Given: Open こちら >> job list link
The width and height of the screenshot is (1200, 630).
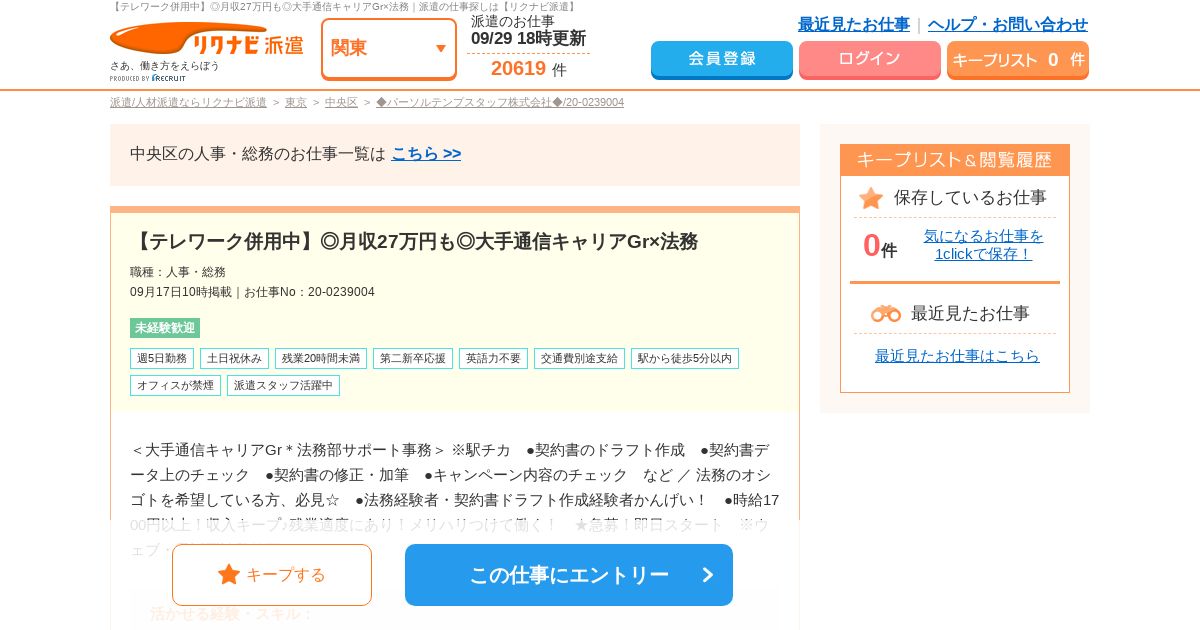Looking at the screenshot, I should pos(426,153).
